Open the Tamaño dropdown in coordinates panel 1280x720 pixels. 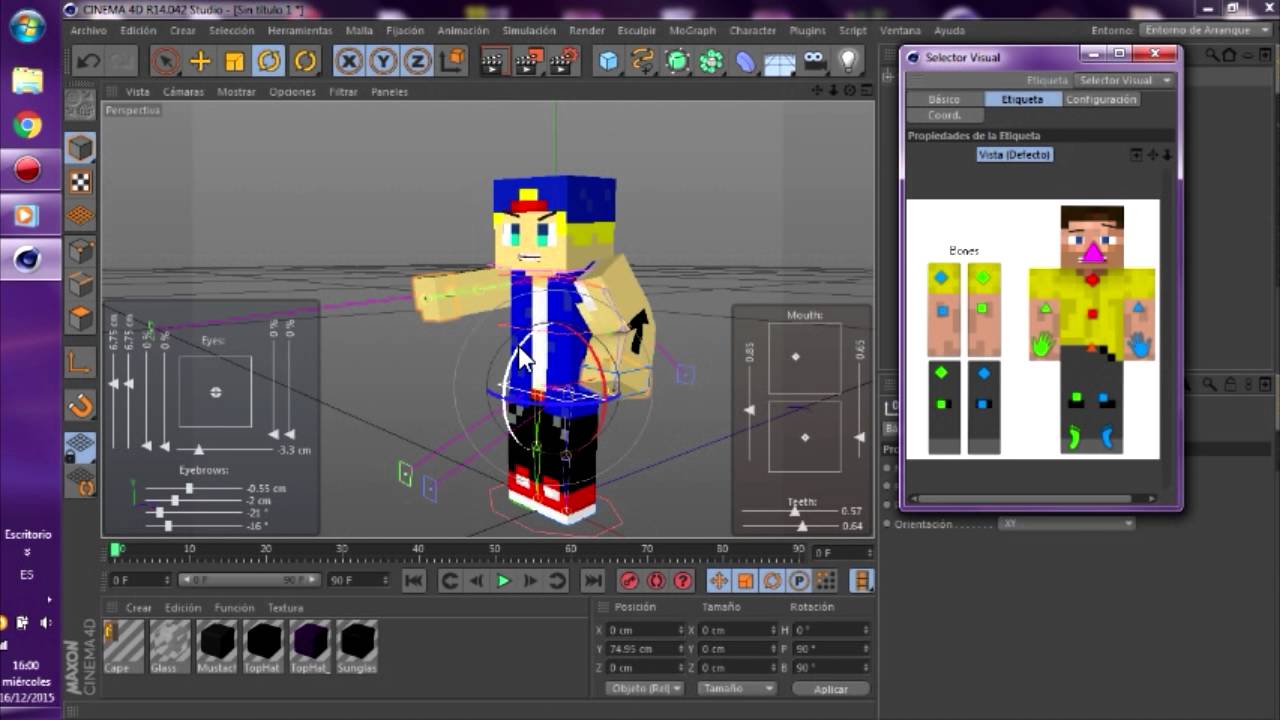point(738,688)
